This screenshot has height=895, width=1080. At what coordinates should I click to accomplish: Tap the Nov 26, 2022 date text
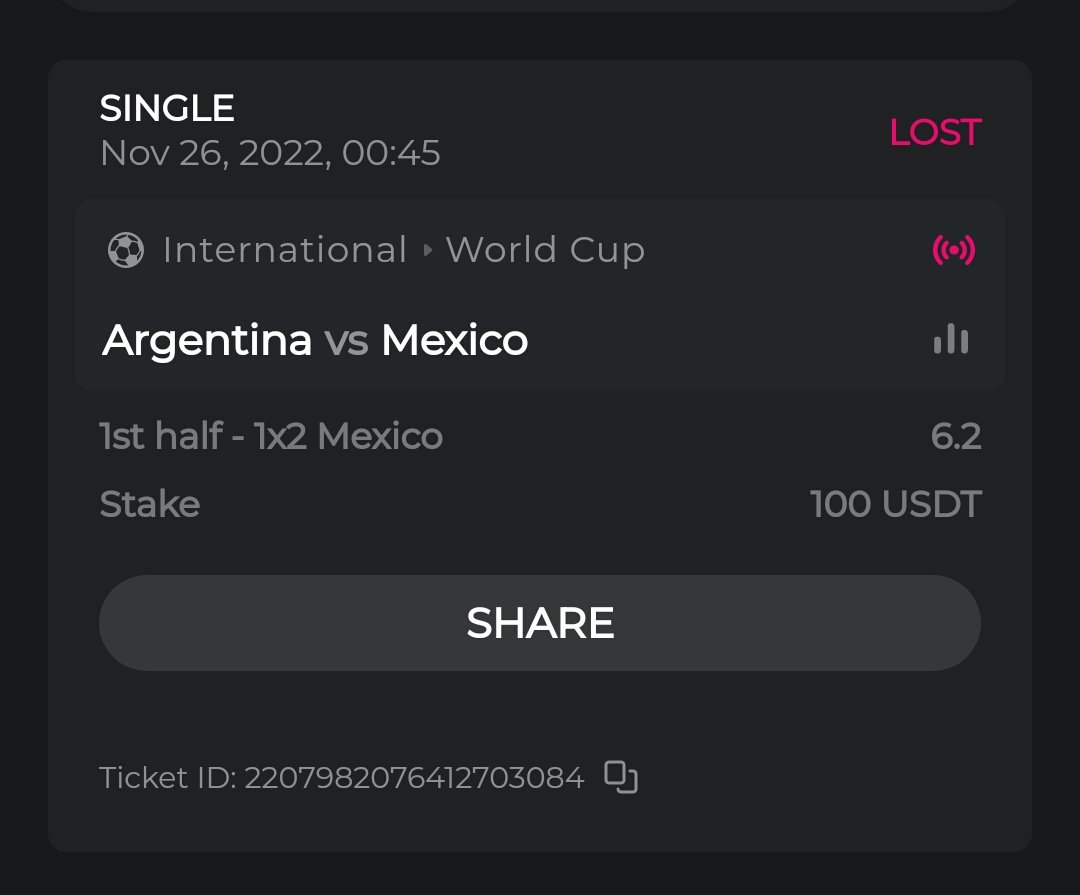270,153
